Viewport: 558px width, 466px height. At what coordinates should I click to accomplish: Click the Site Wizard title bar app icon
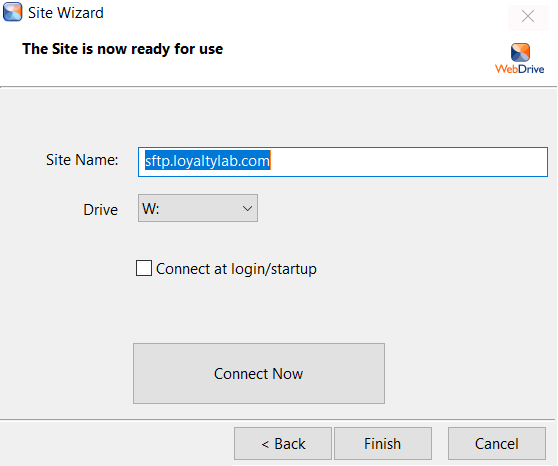click(12, 12)
